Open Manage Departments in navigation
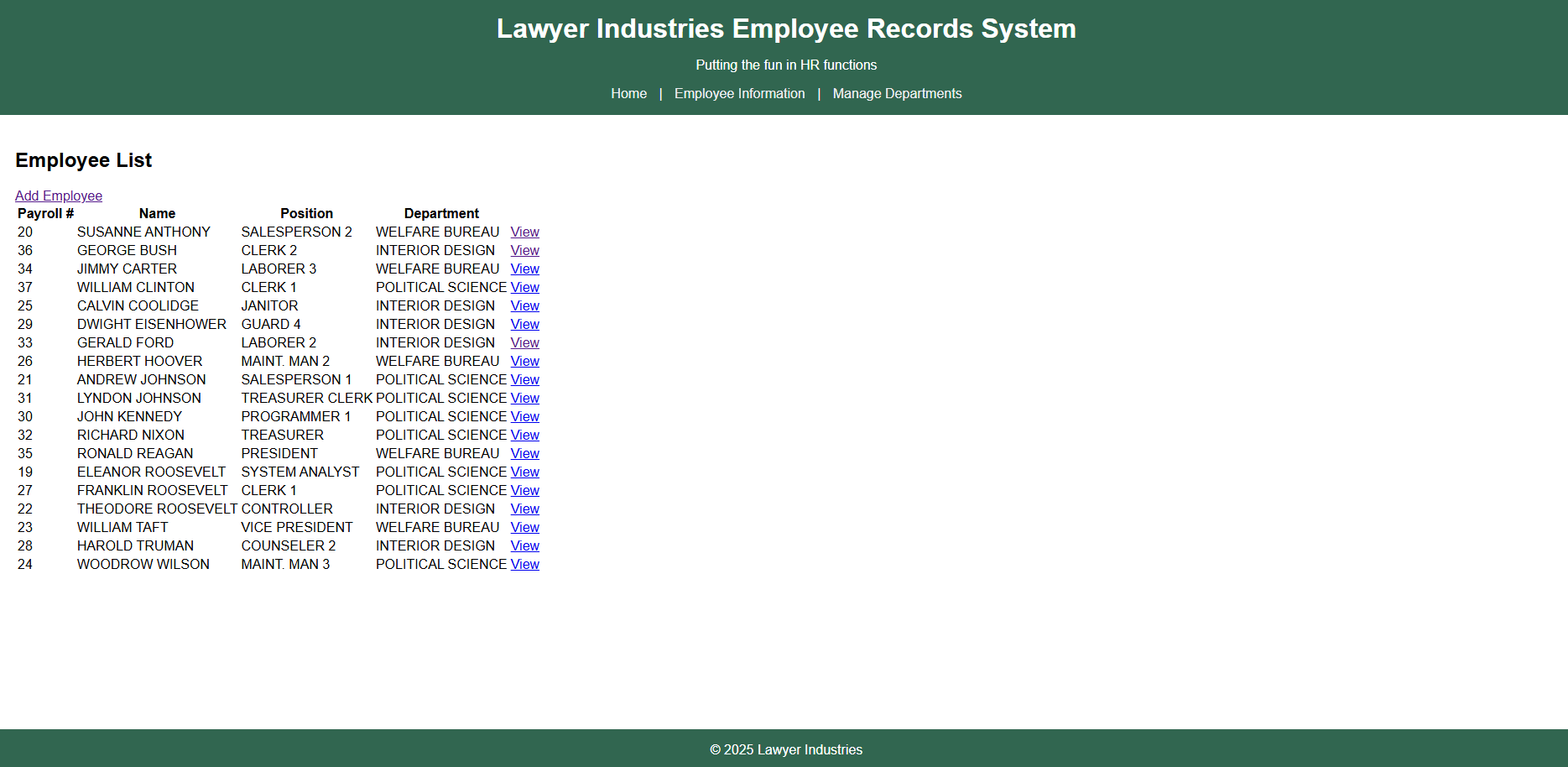The image size is (1568, 767). (897, 93)
